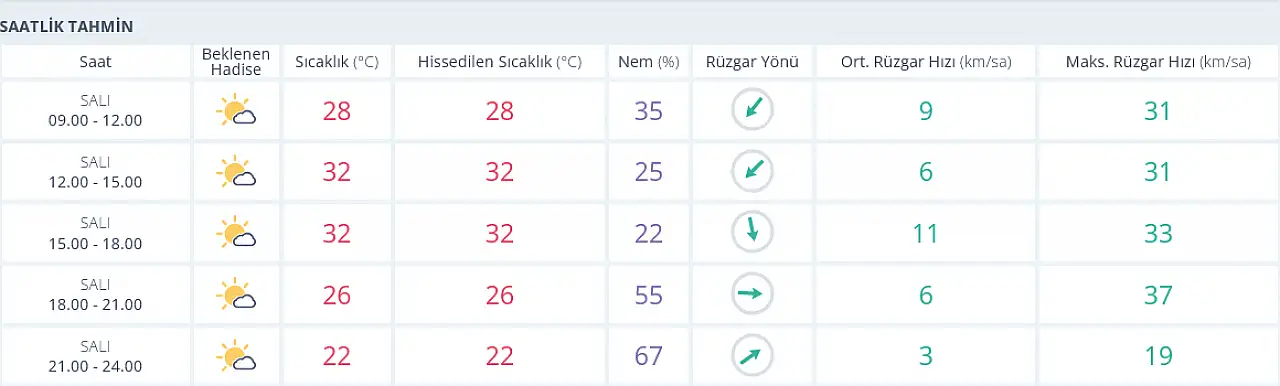The image size is (1280, 386).
Task: Click the Maks. Rüzgar Hızı header
Action: click(1158, 62)
